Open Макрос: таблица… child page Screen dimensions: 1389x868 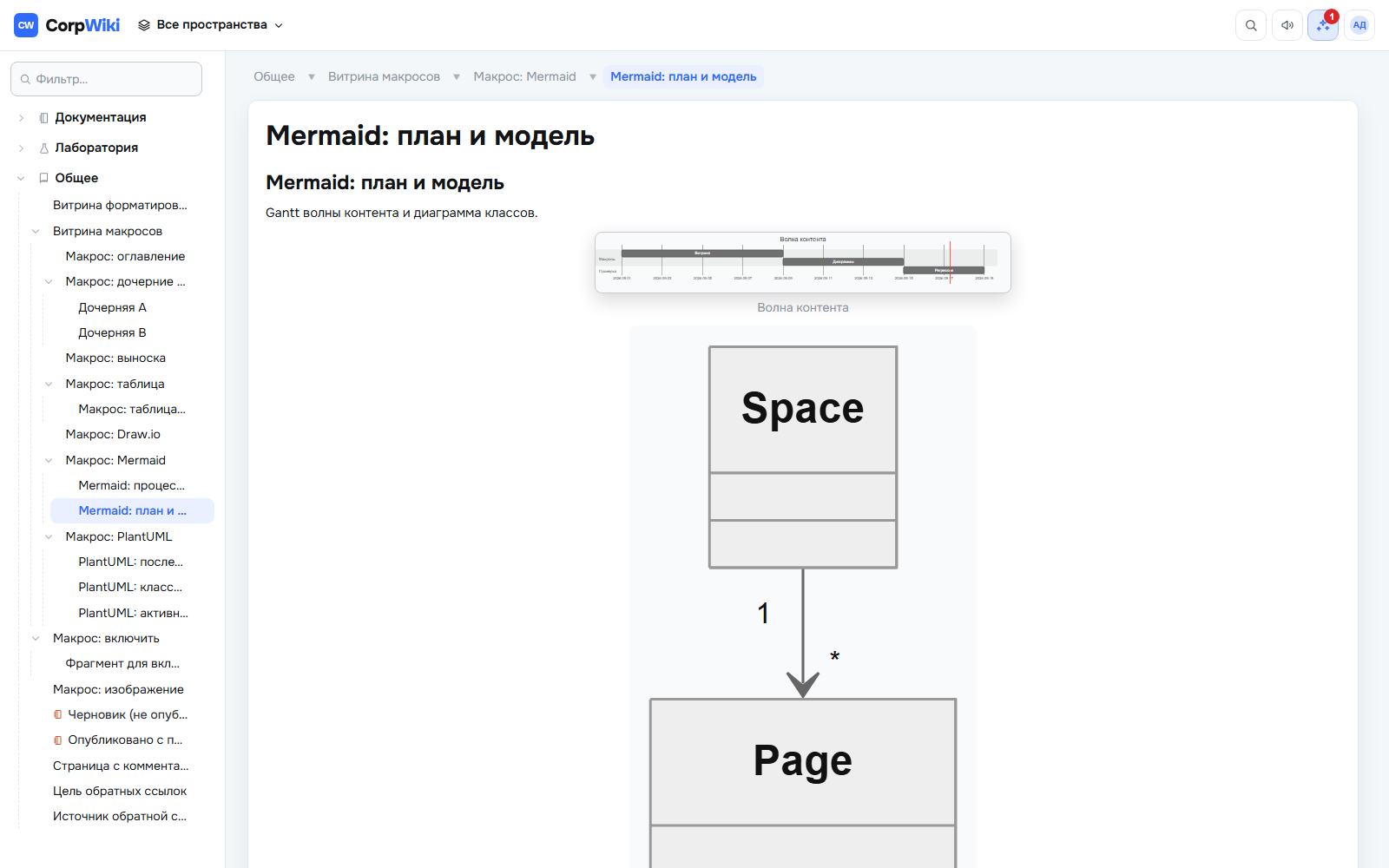[132, 409]
